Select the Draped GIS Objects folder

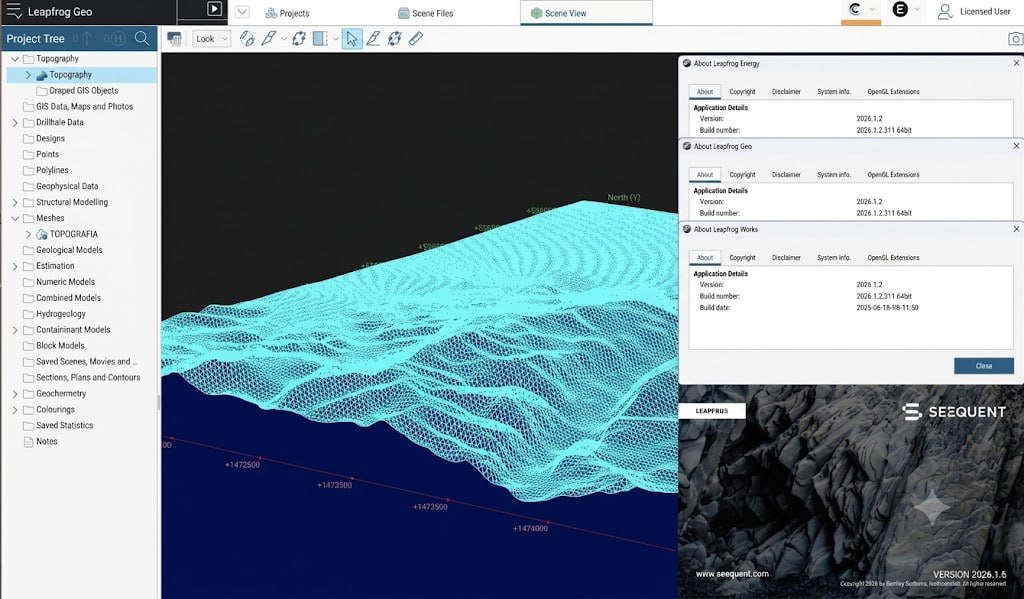click(x=77, y=91)
